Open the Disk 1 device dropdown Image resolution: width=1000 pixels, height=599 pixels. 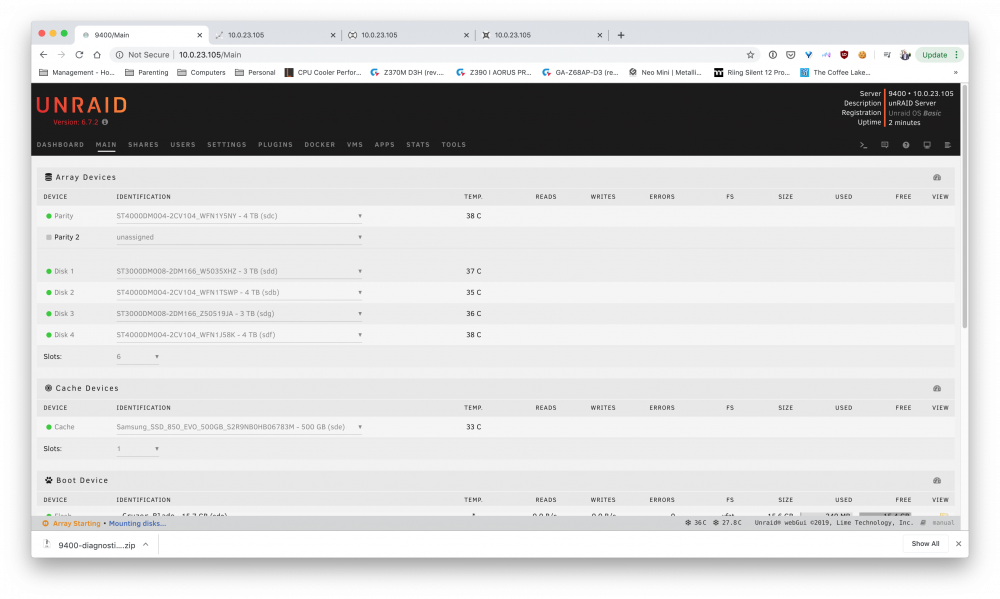(x=239, y=271)
